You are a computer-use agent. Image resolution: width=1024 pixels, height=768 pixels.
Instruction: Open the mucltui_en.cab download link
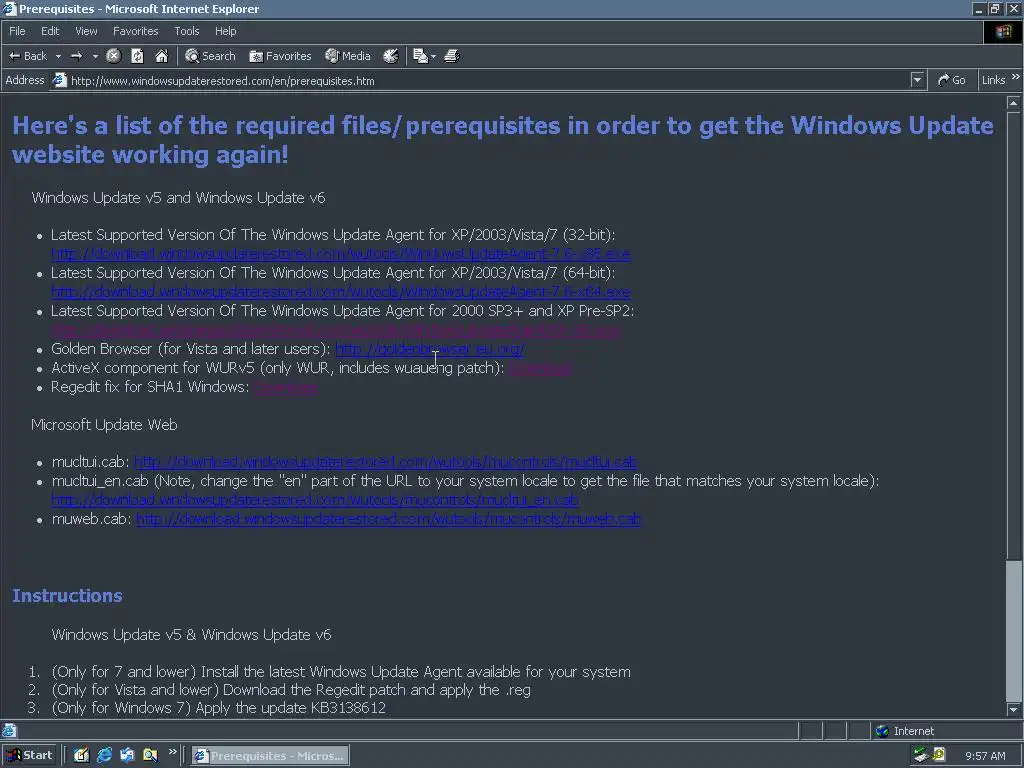click(x=315, y=500)
